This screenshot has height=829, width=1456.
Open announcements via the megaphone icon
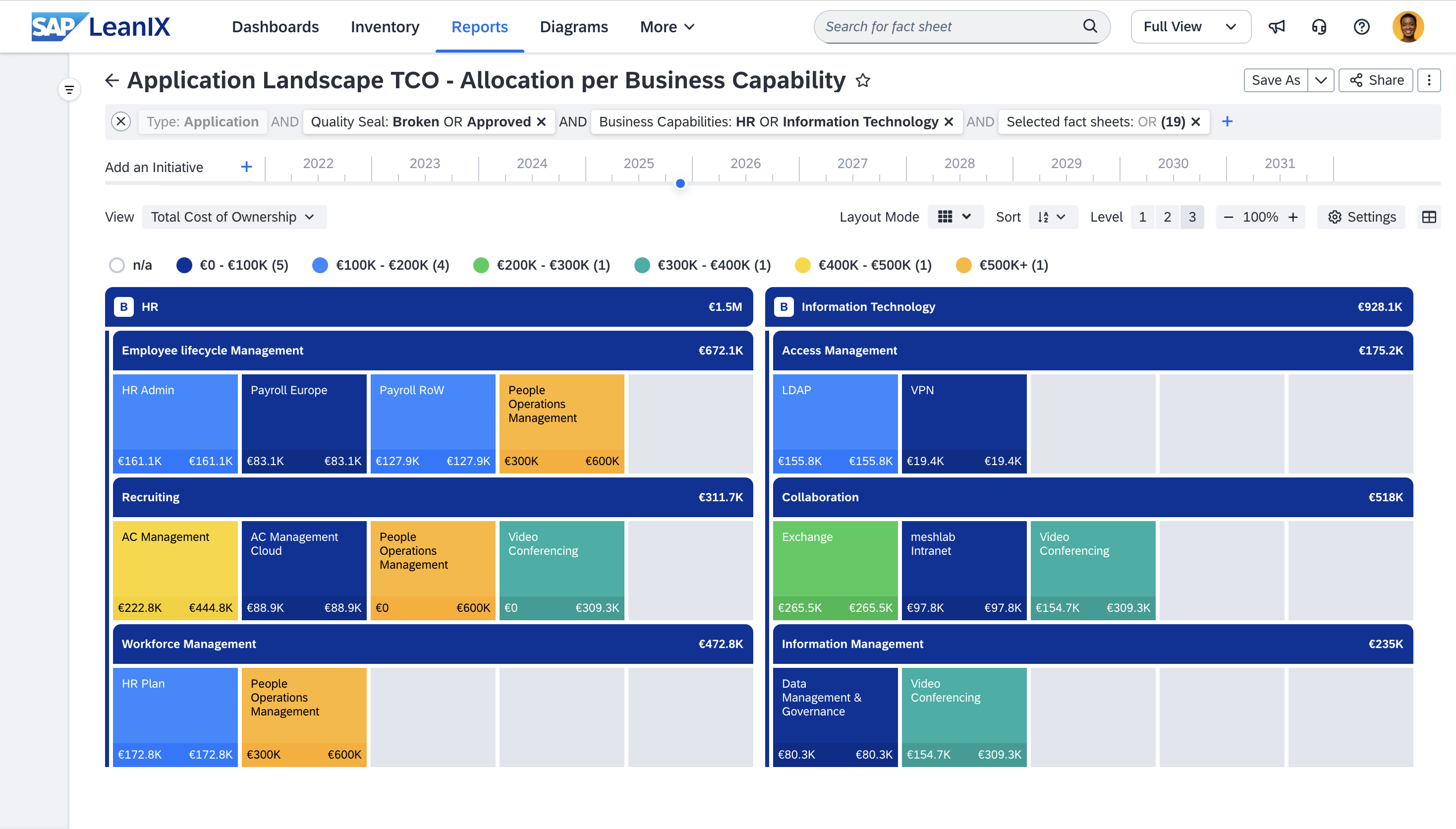tap(1276, 26)
